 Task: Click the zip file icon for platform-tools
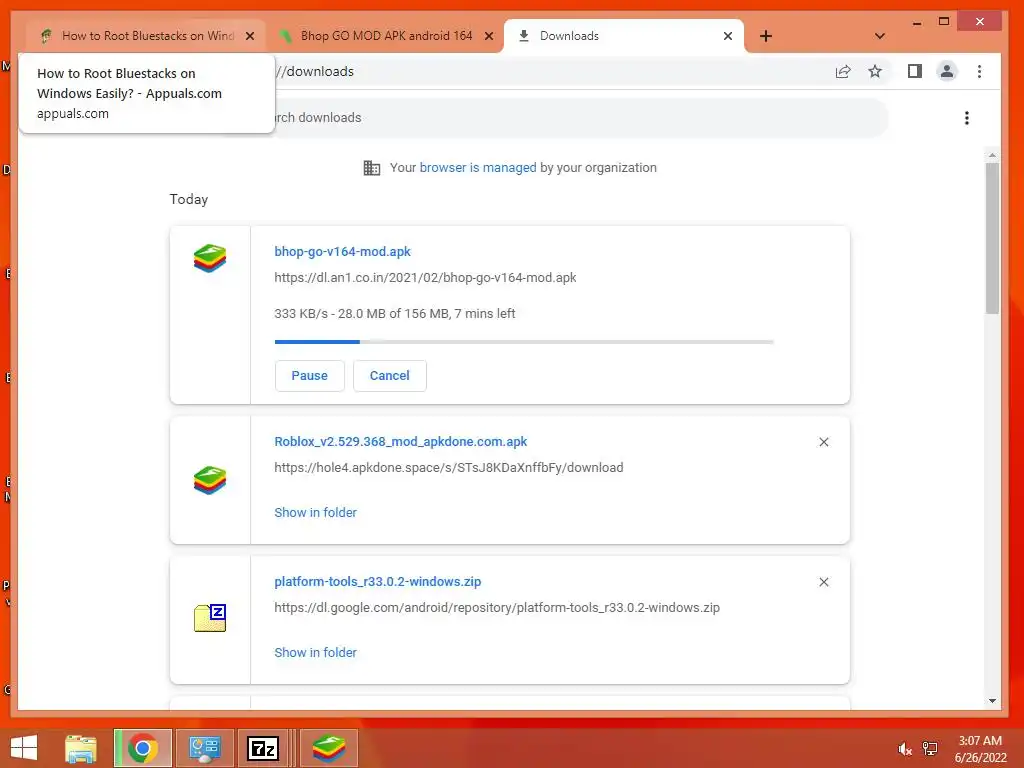210,618
